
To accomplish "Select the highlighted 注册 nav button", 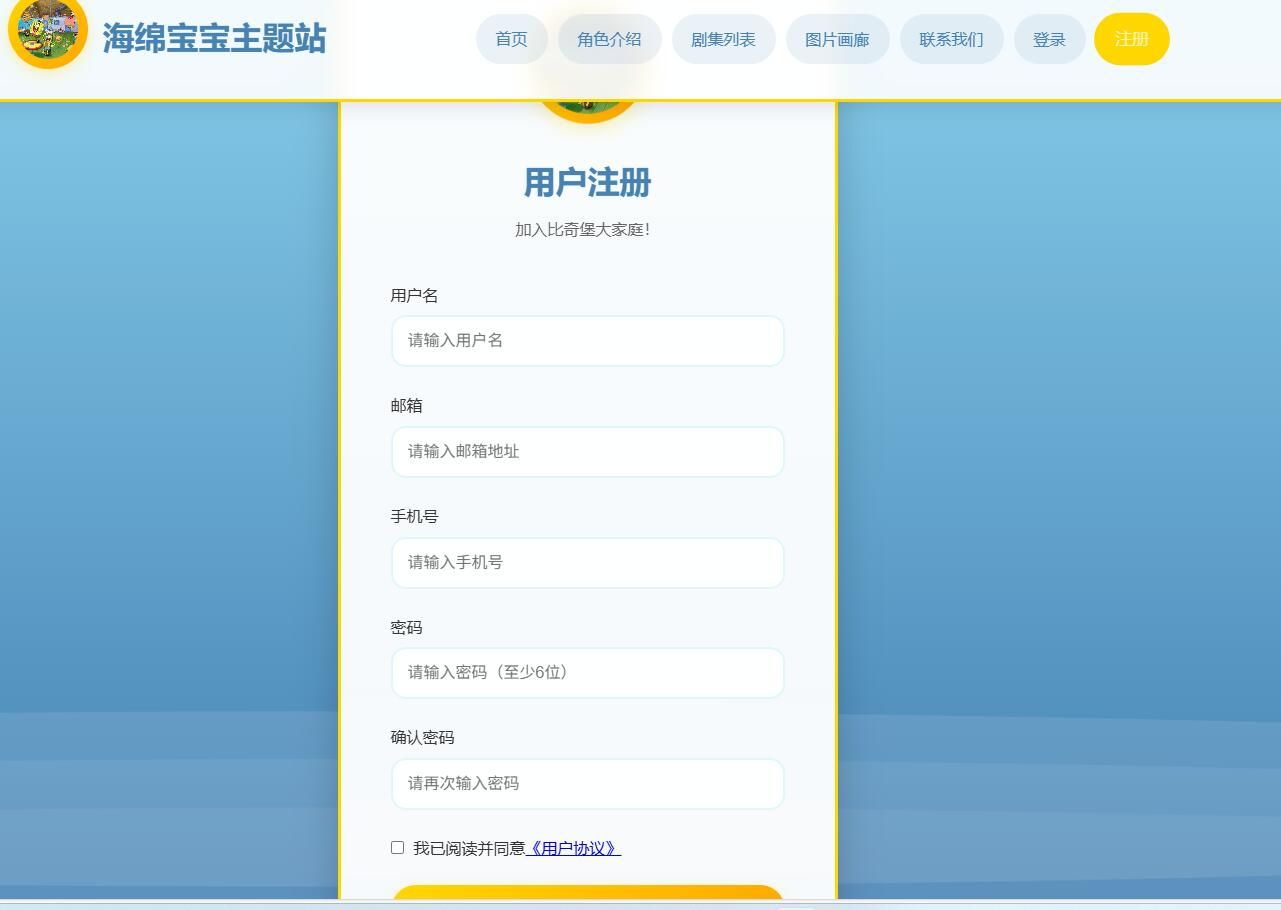I will [1131, 39].
